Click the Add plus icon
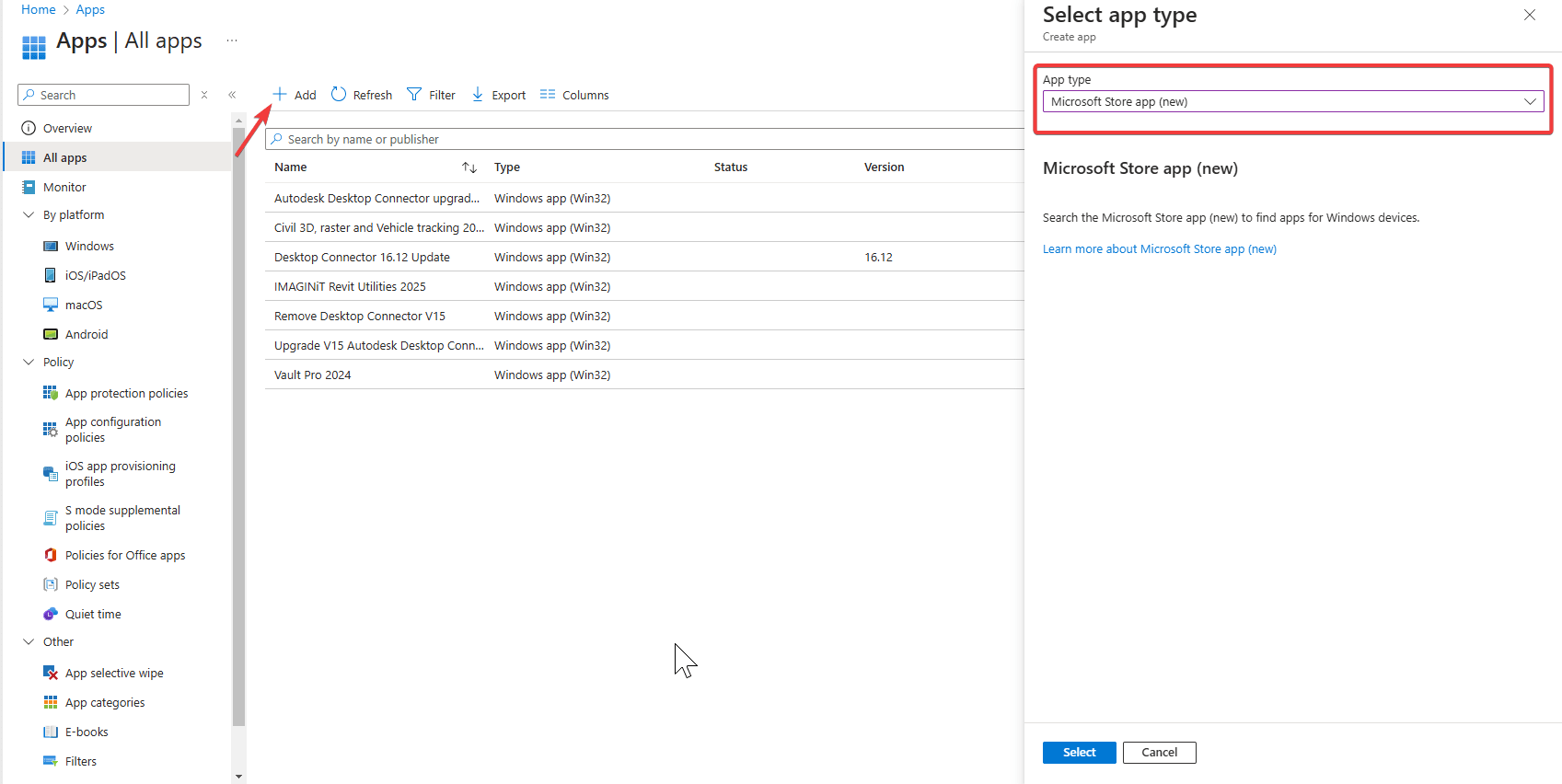 [x=280, y=94]
